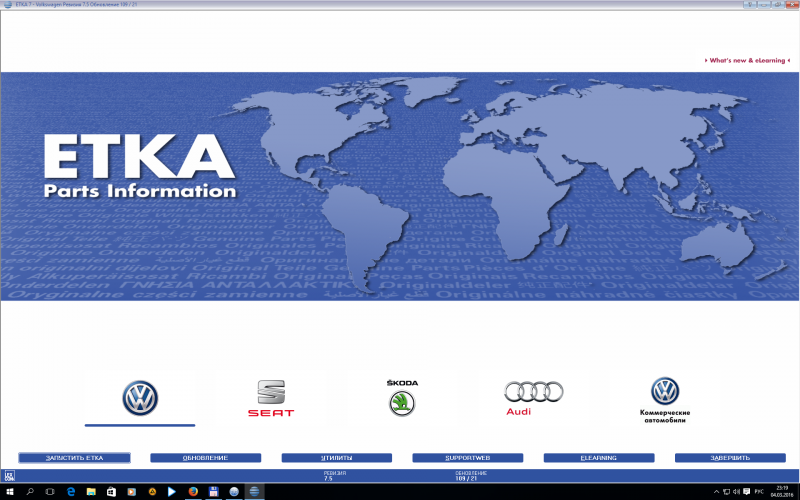Open the yellow triangle taskbar icon
The width and height of the screenshot is (800, 500).
pyautogui.click(x=152, y=492)
